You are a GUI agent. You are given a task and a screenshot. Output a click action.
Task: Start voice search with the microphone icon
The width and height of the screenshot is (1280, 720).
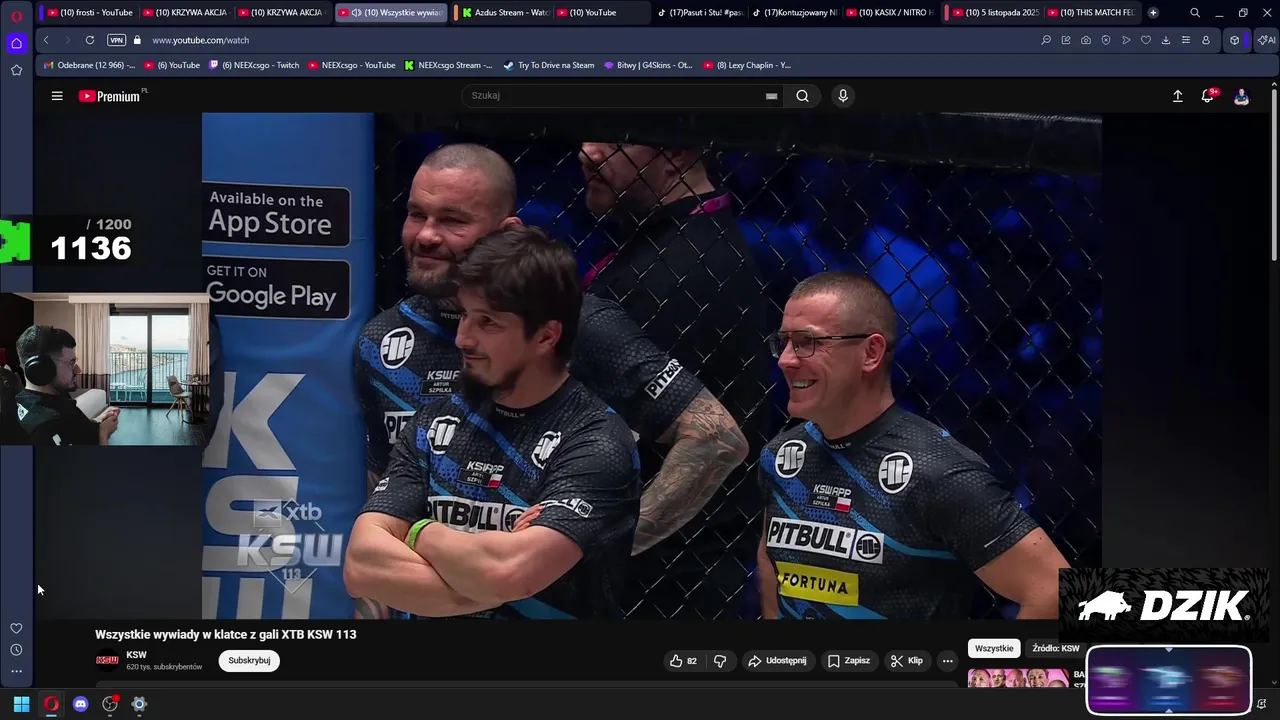843,96
